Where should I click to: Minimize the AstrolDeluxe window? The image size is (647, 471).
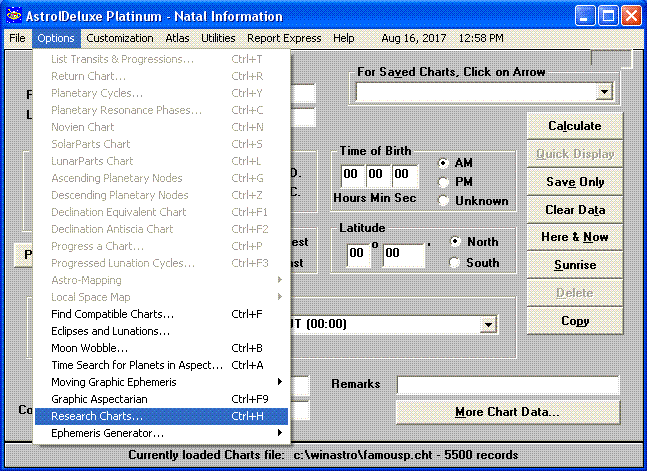pyautogui.click(x=585, y=16)
